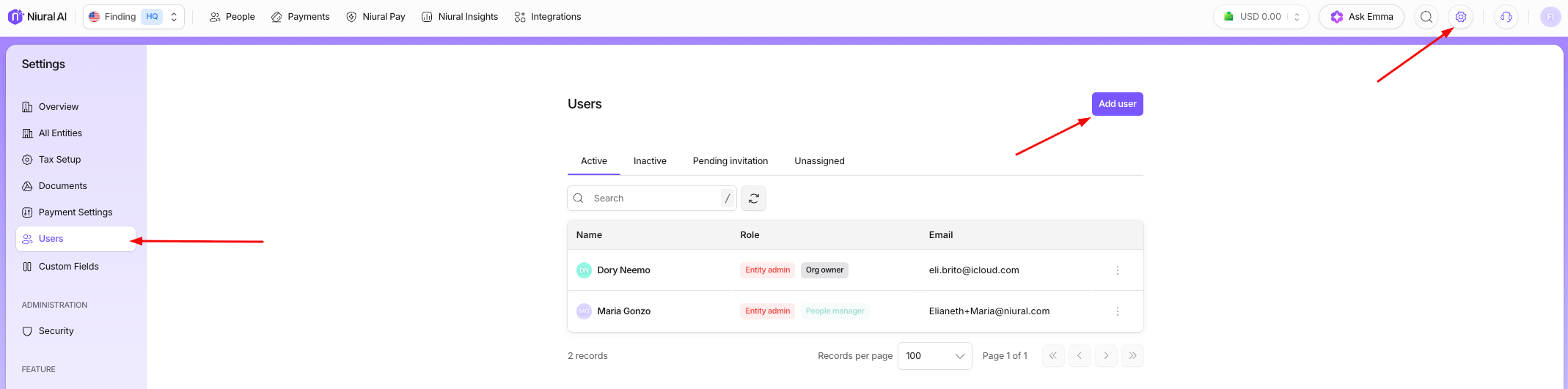The height and width of the screenshot is (389, 1568).
Task: Click the Elianeth+Maria@niural.com email
Action: (989, 311)
